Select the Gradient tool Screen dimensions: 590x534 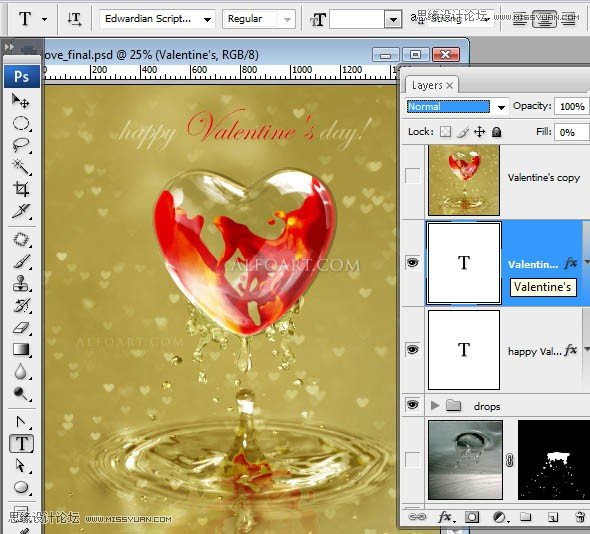21,349
